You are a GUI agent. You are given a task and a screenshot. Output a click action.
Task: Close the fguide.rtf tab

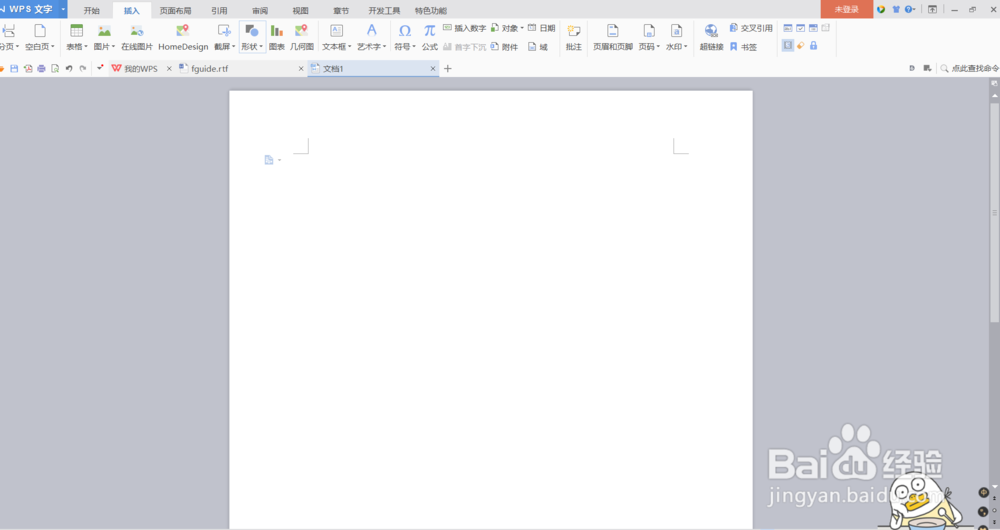pos(301,69)
